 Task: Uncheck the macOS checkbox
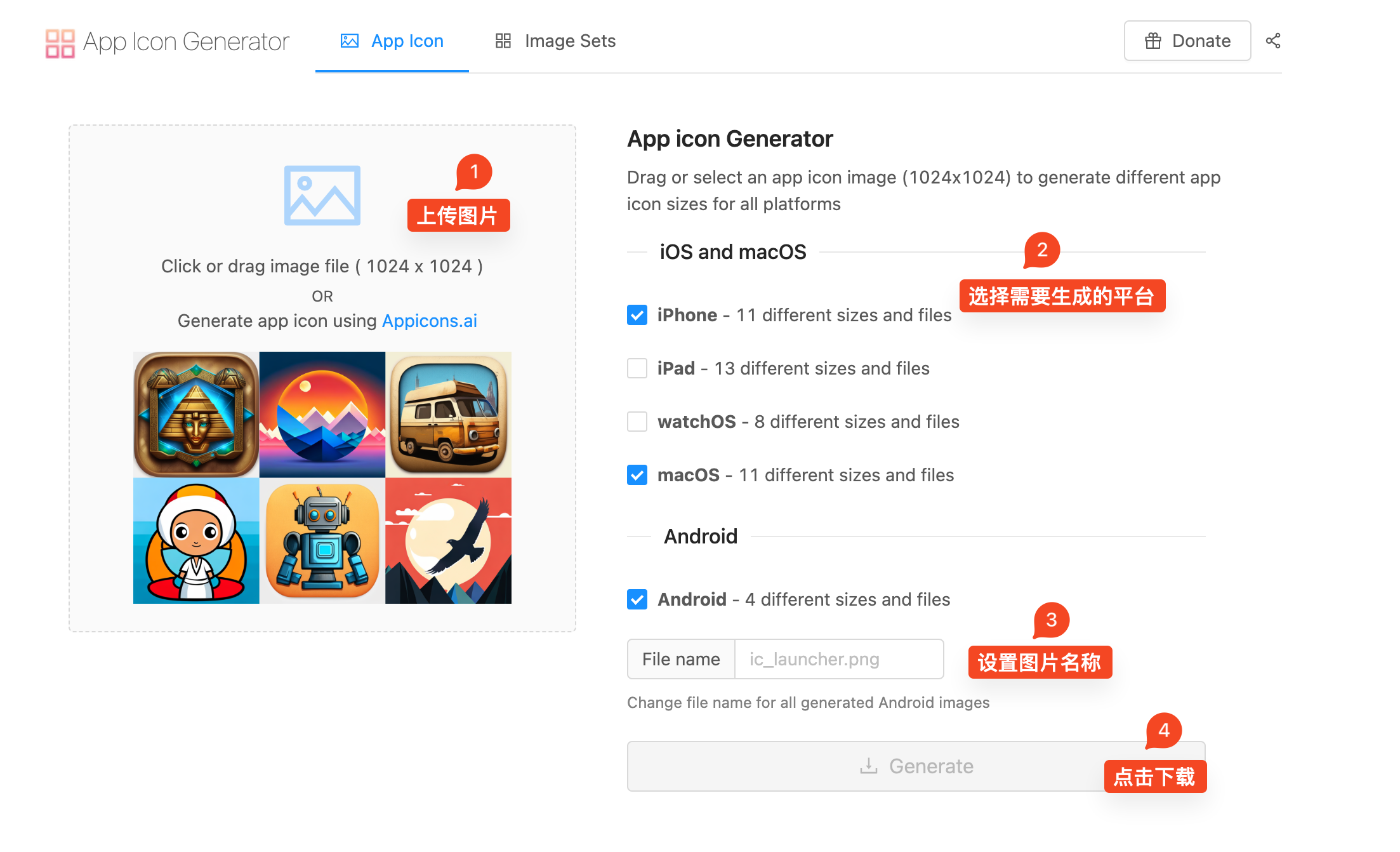pyautogui.click(x=637, y=475)
